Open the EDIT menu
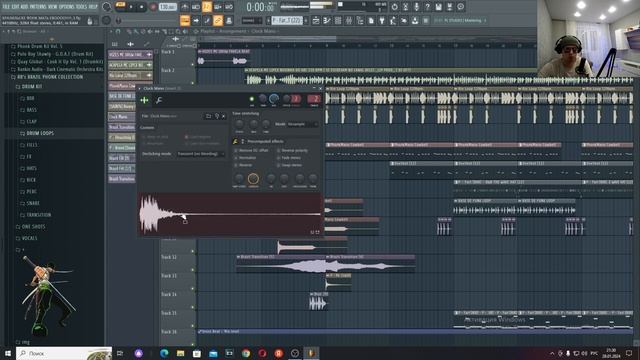640x360 pixels. tap(16, 7)
